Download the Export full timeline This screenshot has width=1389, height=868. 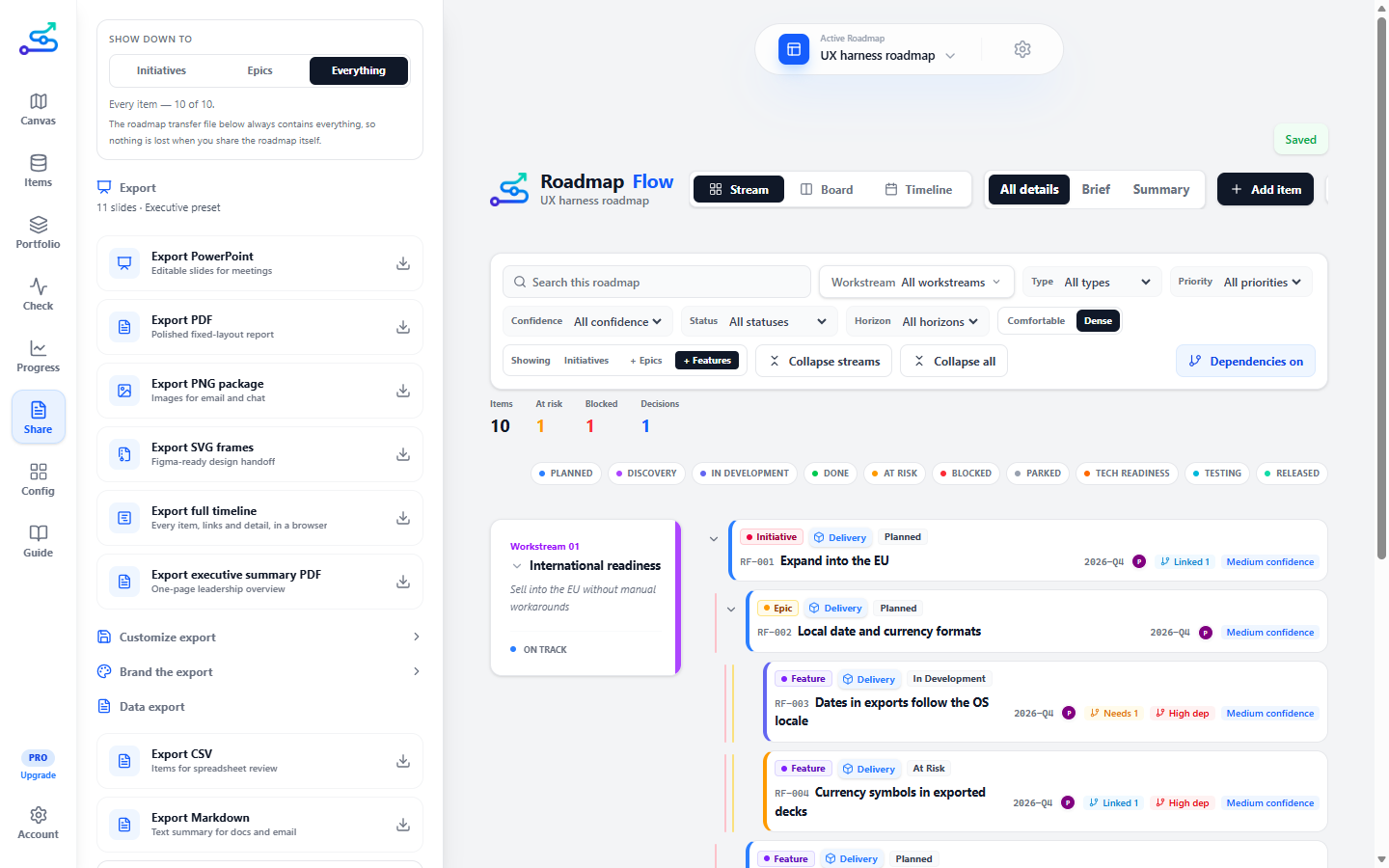pyautogui.click(x=403, y=518)
